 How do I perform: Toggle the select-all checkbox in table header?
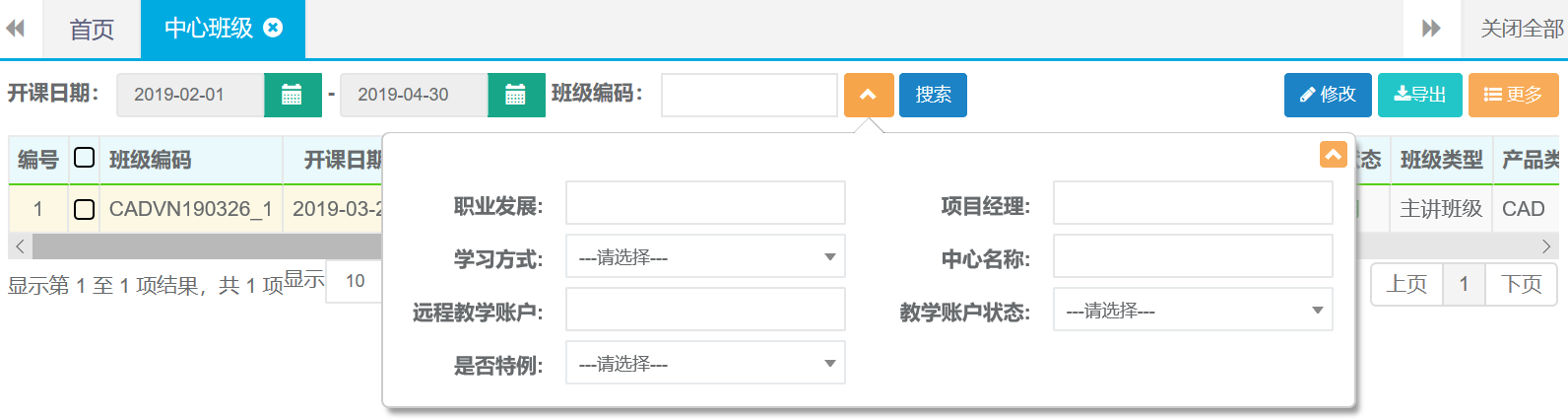[x=84, y=158]
